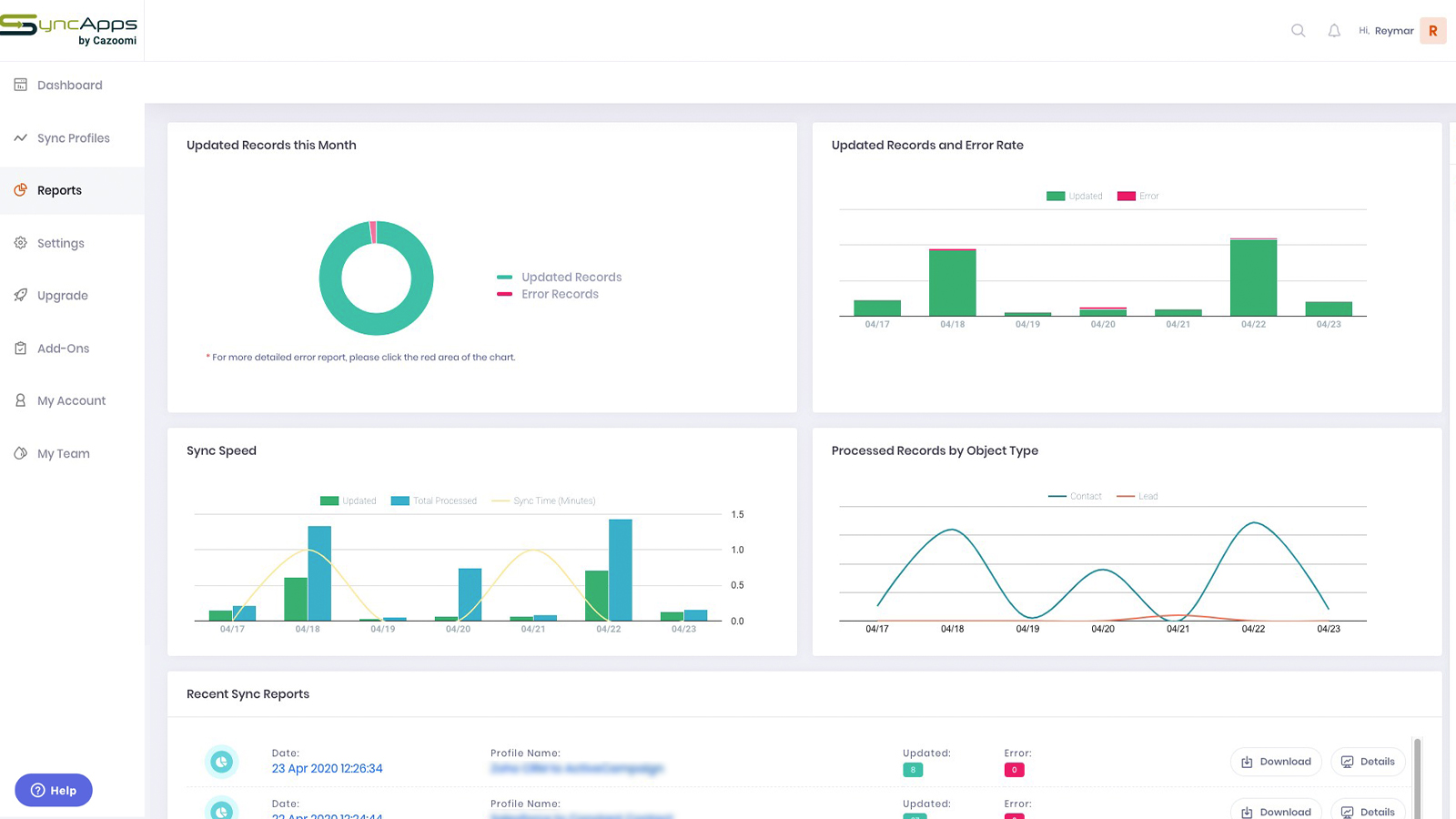
Task: Hide the Contact series legend
Action: pyautogui.click(x=1075, y=497)
